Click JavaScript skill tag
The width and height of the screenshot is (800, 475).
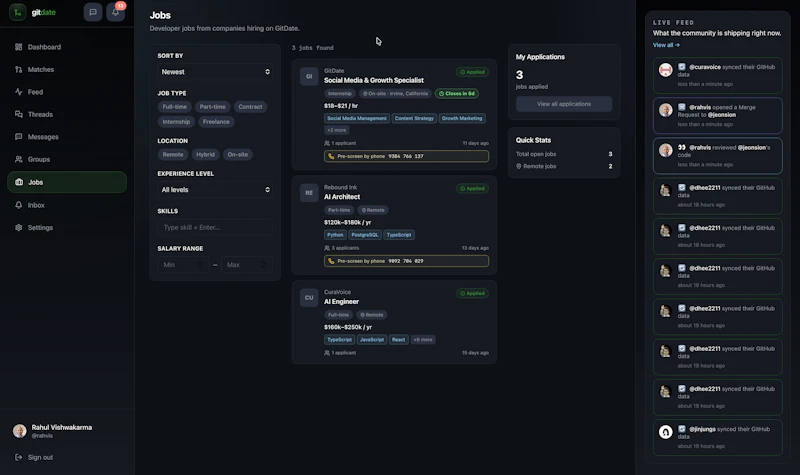click(372, 340)
